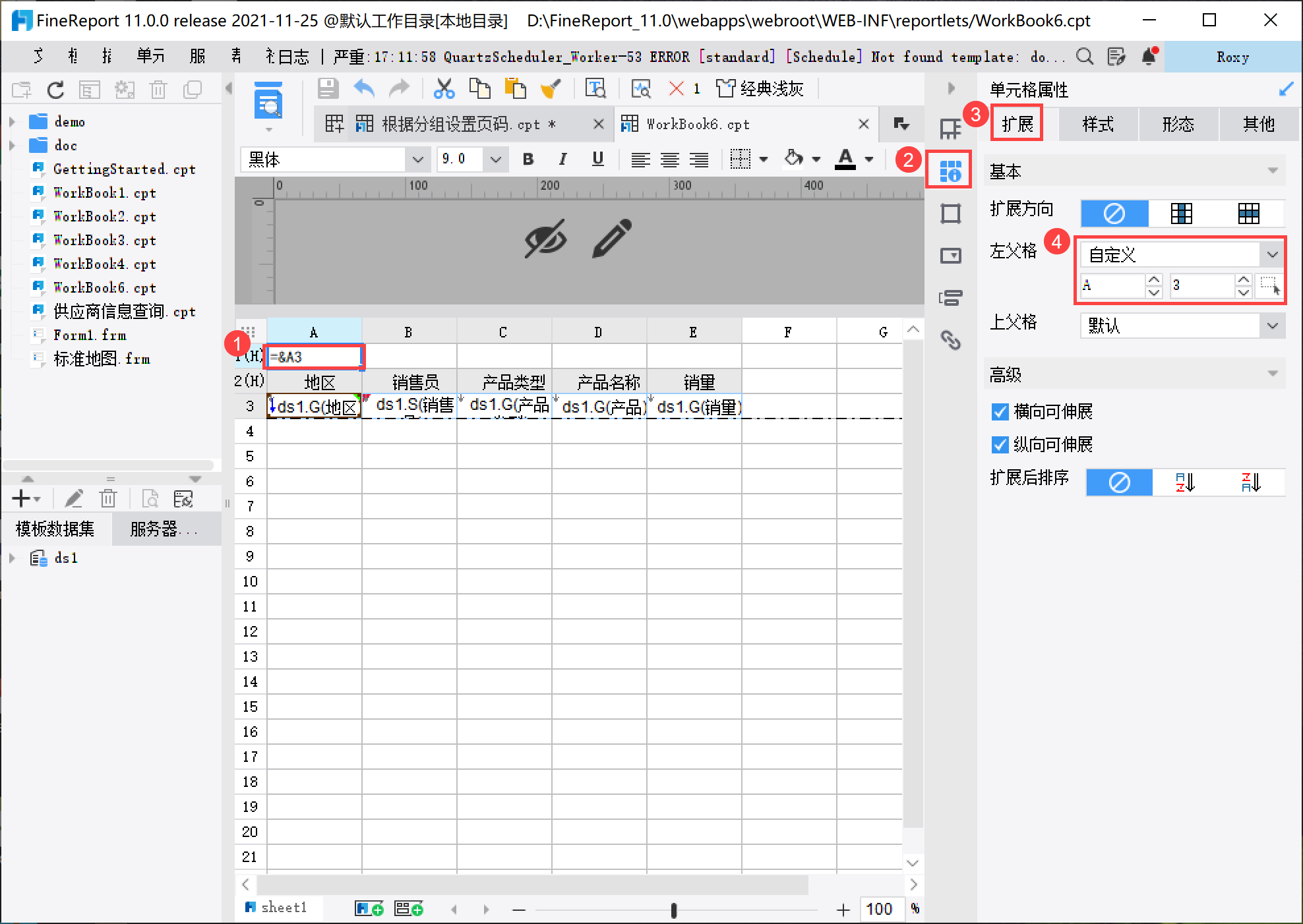The height and width of the screenshot is (924, 1303).
Task: Select no-expansion direction option
Action: click(x=1114, y=213)
